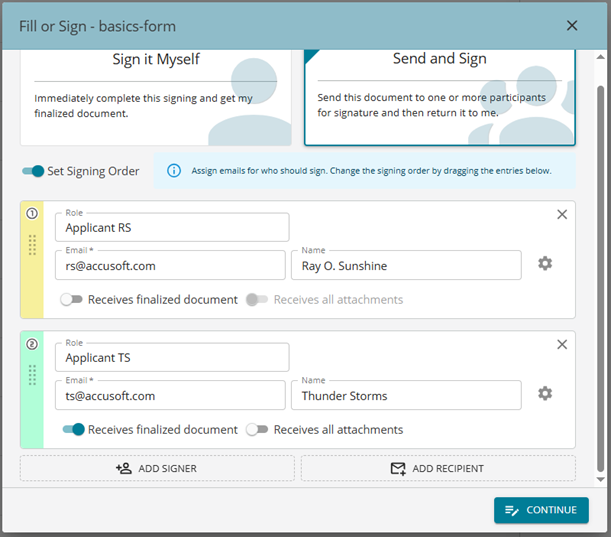Select the Sign it Myself card
This screenshot has width=611, height=537.
click(156, 97)
